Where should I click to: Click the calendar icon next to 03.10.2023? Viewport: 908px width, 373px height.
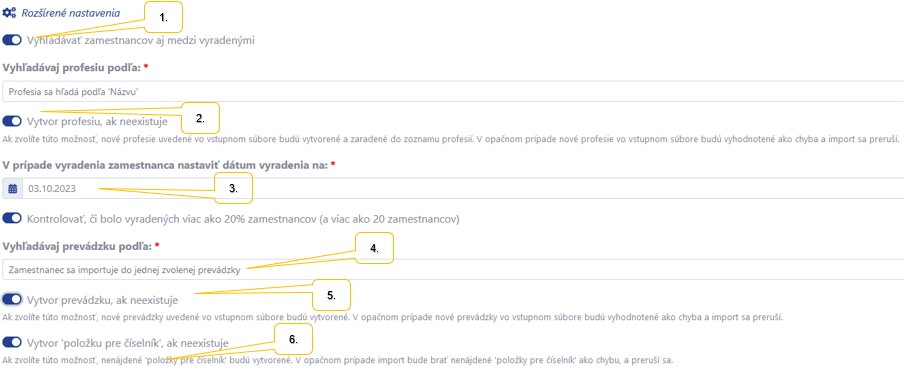(x=12, y=189)
